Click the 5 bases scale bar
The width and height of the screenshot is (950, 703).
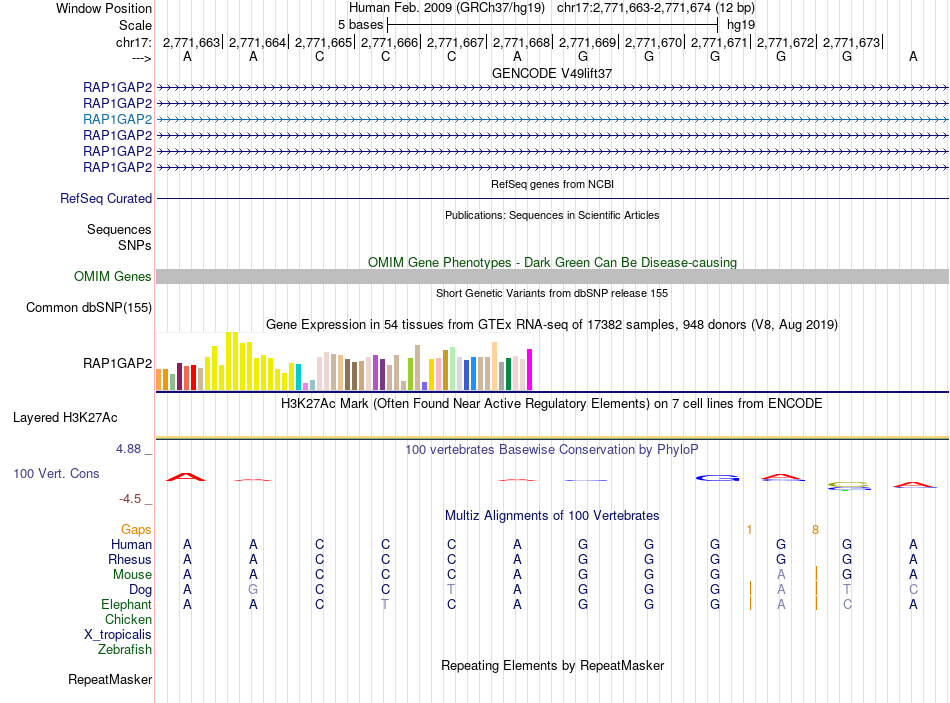[553, 25]
